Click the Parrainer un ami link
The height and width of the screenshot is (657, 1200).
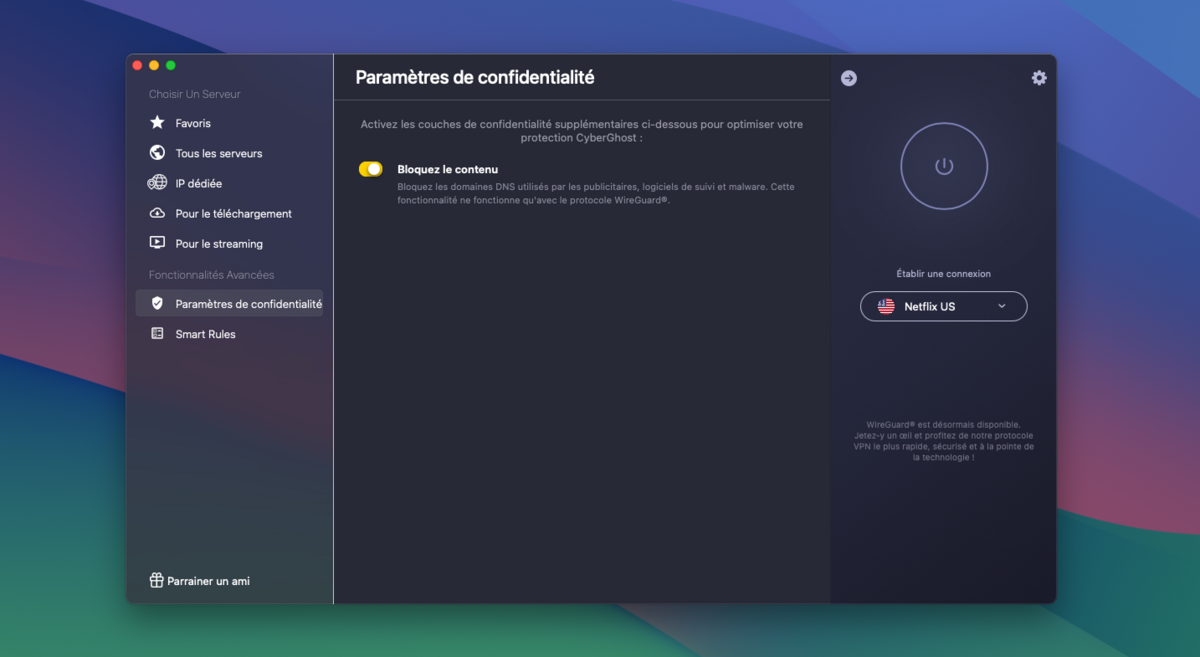click(x=208, y=581)
